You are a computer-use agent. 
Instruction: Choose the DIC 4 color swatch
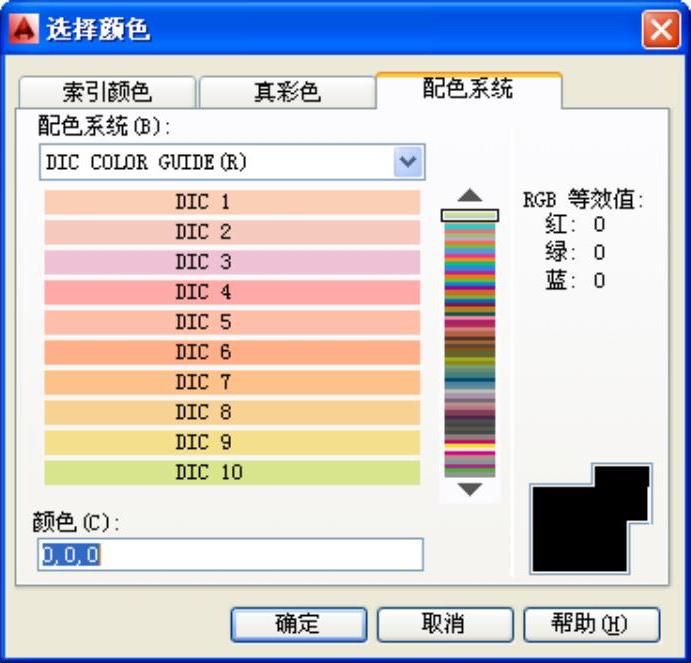pos(232,292)
